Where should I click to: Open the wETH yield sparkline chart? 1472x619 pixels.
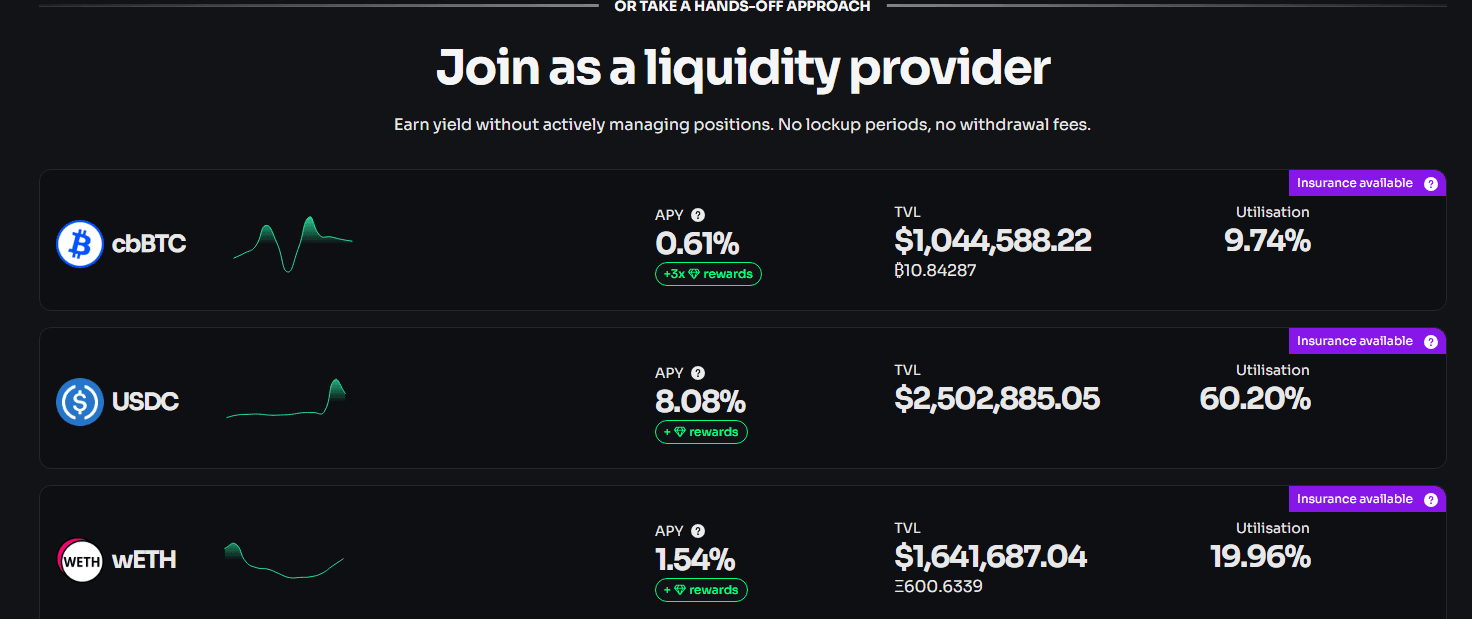(x=284, y=560)
